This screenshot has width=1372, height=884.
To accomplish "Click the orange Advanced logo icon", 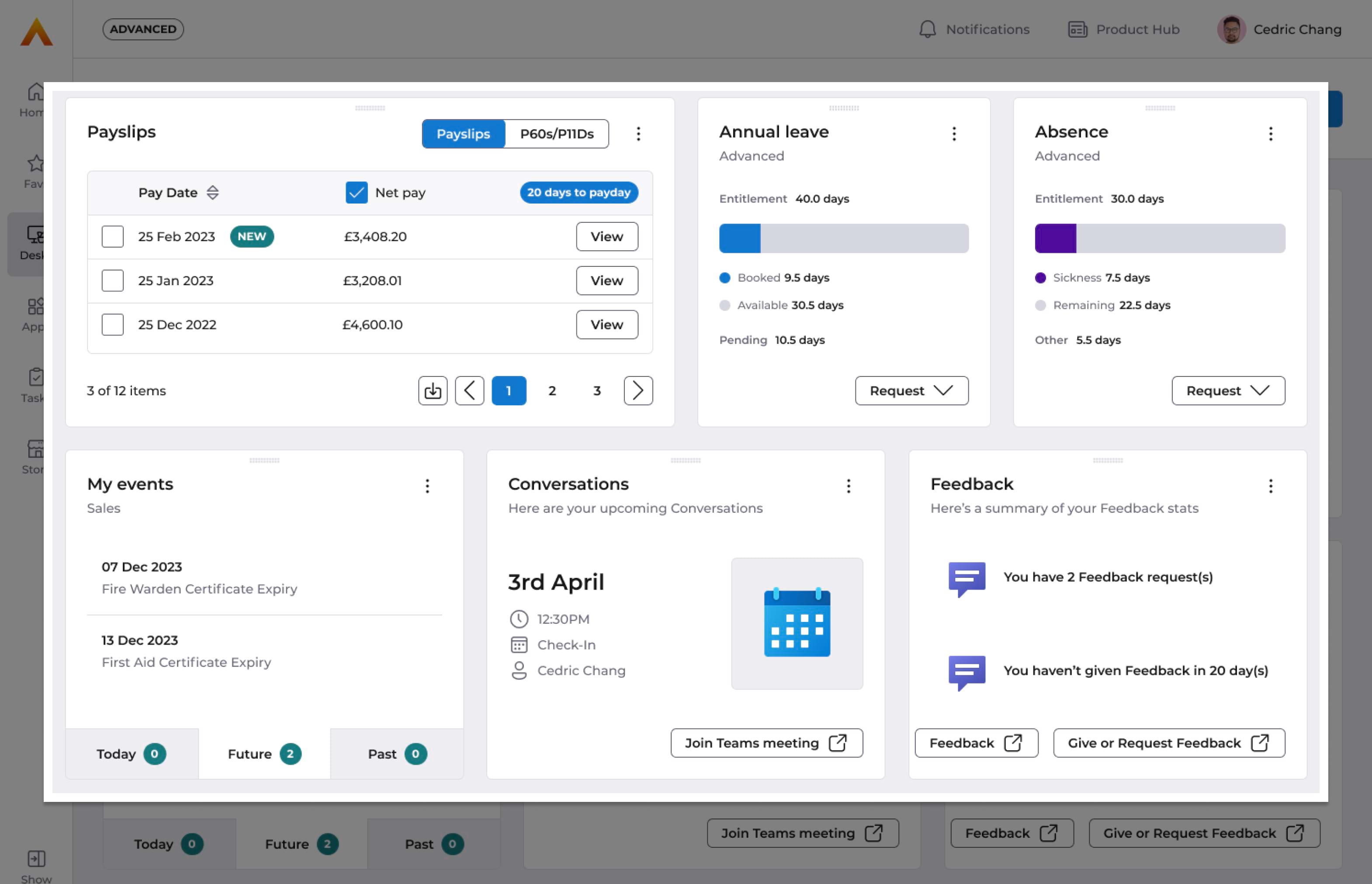I will pos(36,31).
